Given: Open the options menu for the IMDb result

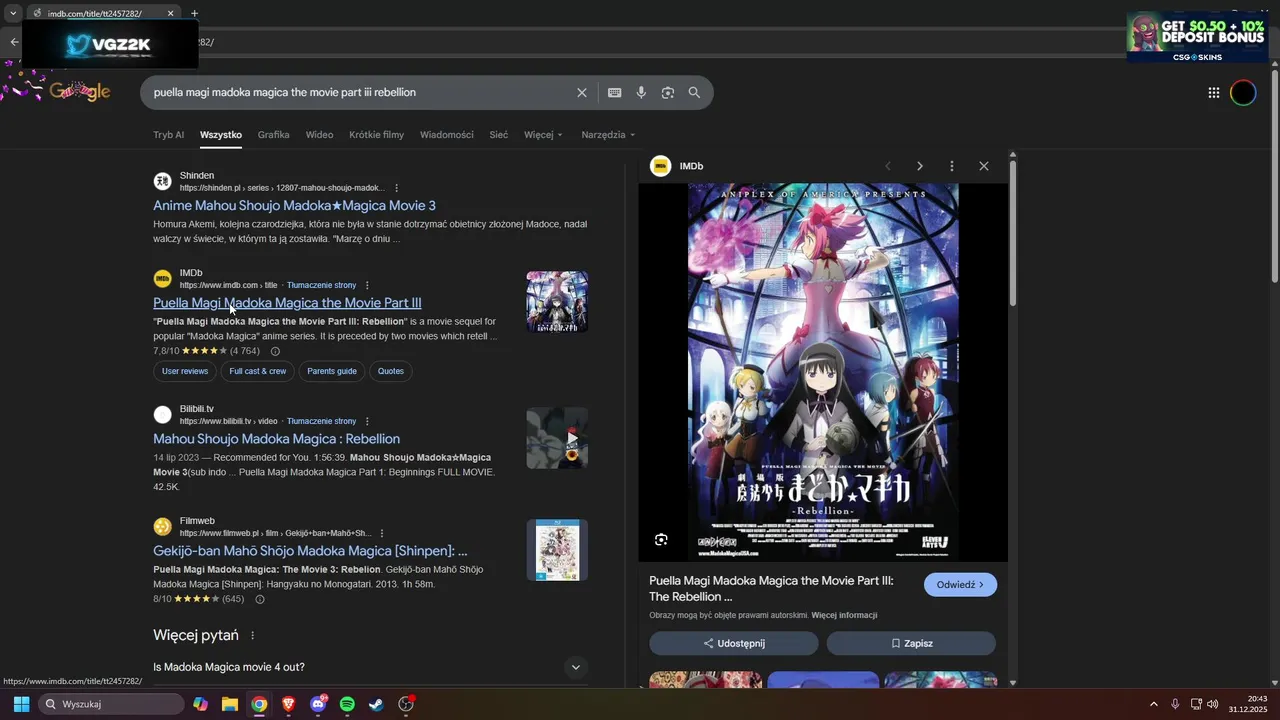Looking at the screenshot, I should tap(367, 285).
